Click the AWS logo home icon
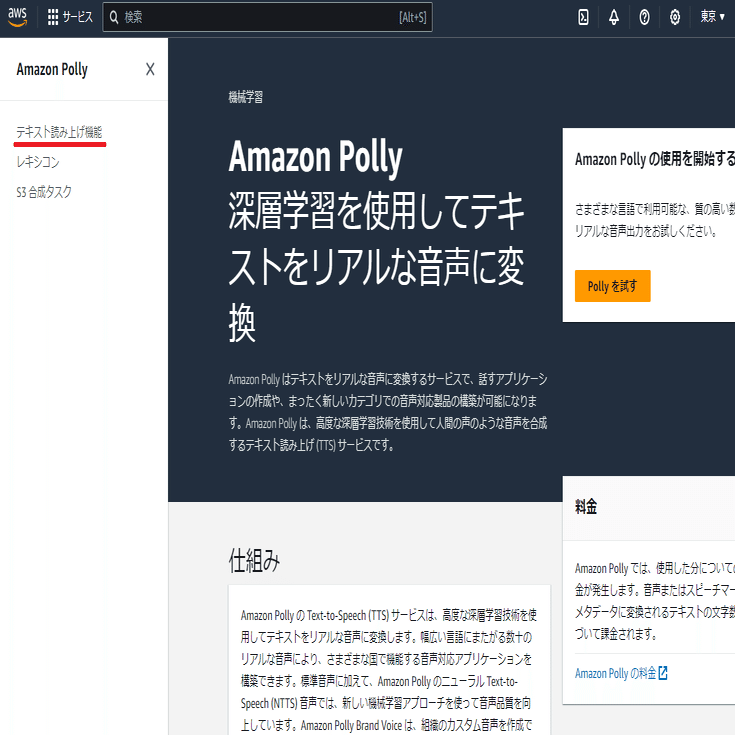The height and width of the screenshot is (735, 735). tap(17, 17)
